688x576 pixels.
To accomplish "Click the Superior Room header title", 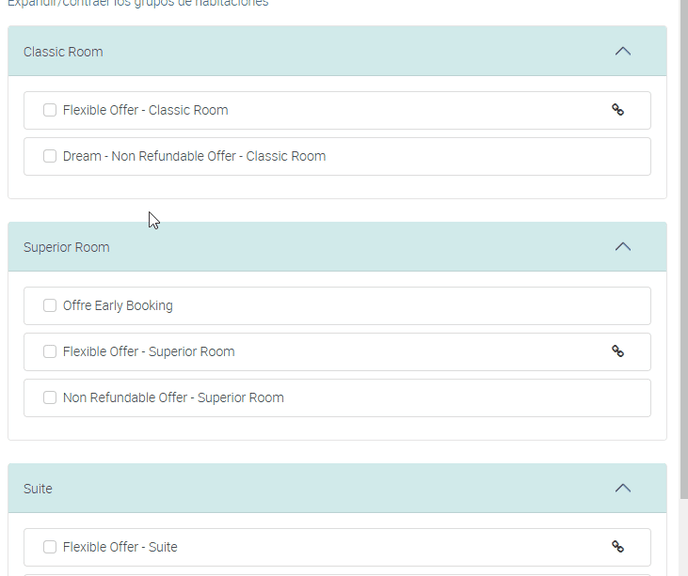I will click(67, 247).
